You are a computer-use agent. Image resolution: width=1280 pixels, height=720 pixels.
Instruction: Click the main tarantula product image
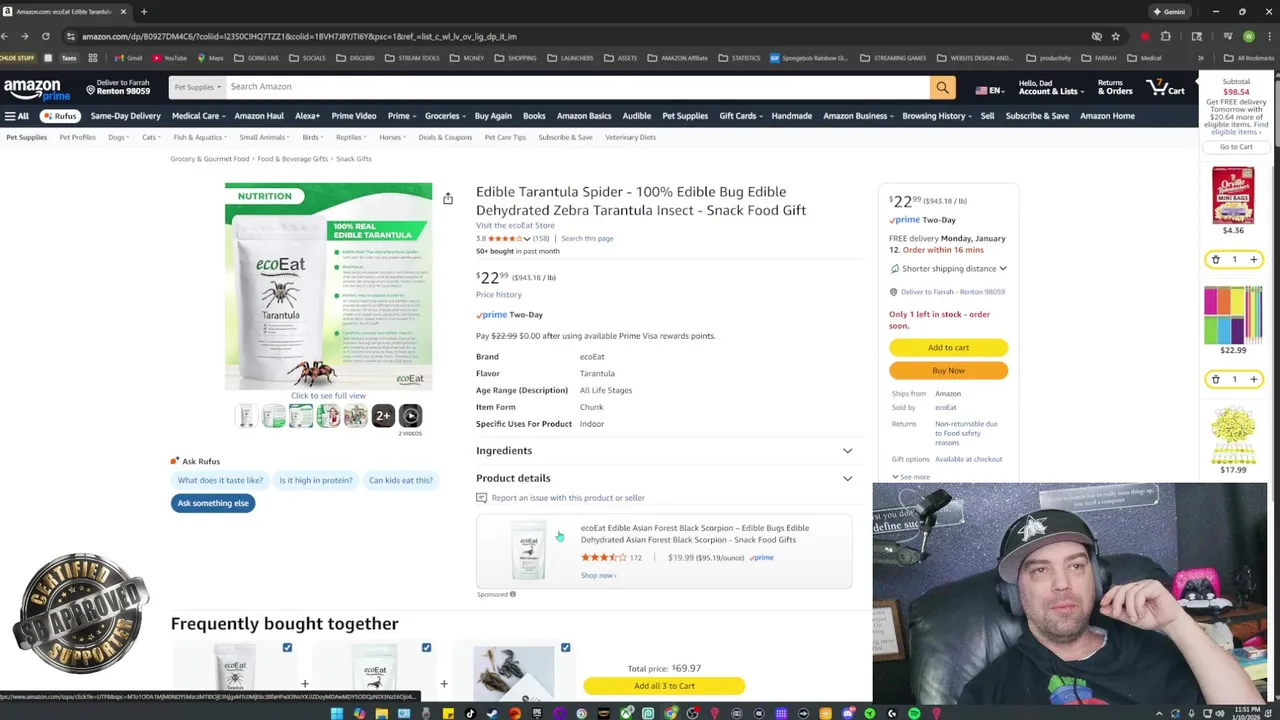(x=328, y=286)
